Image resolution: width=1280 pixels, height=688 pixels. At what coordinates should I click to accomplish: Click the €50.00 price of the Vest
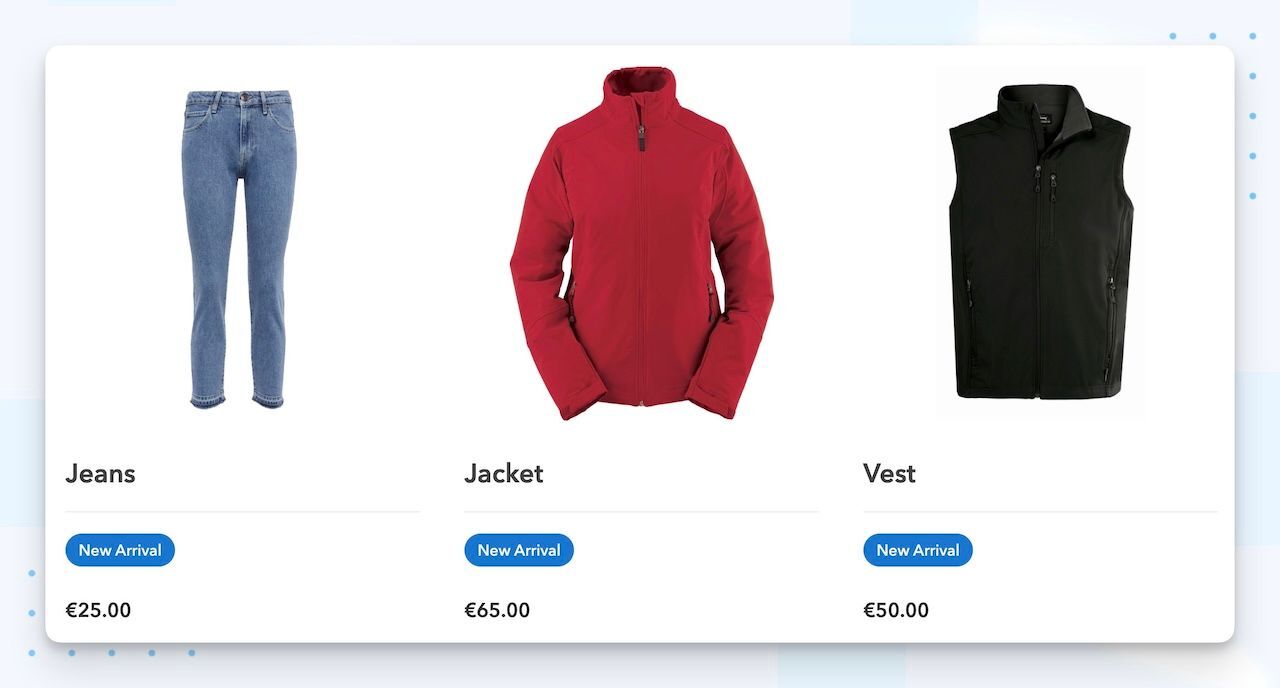click(896, 610)
